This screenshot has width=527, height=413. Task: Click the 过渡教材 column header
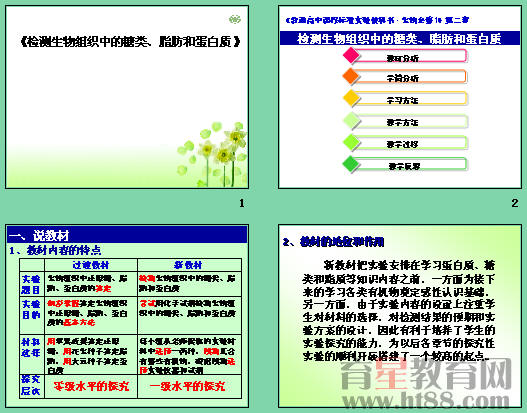[x=91, y=265]
